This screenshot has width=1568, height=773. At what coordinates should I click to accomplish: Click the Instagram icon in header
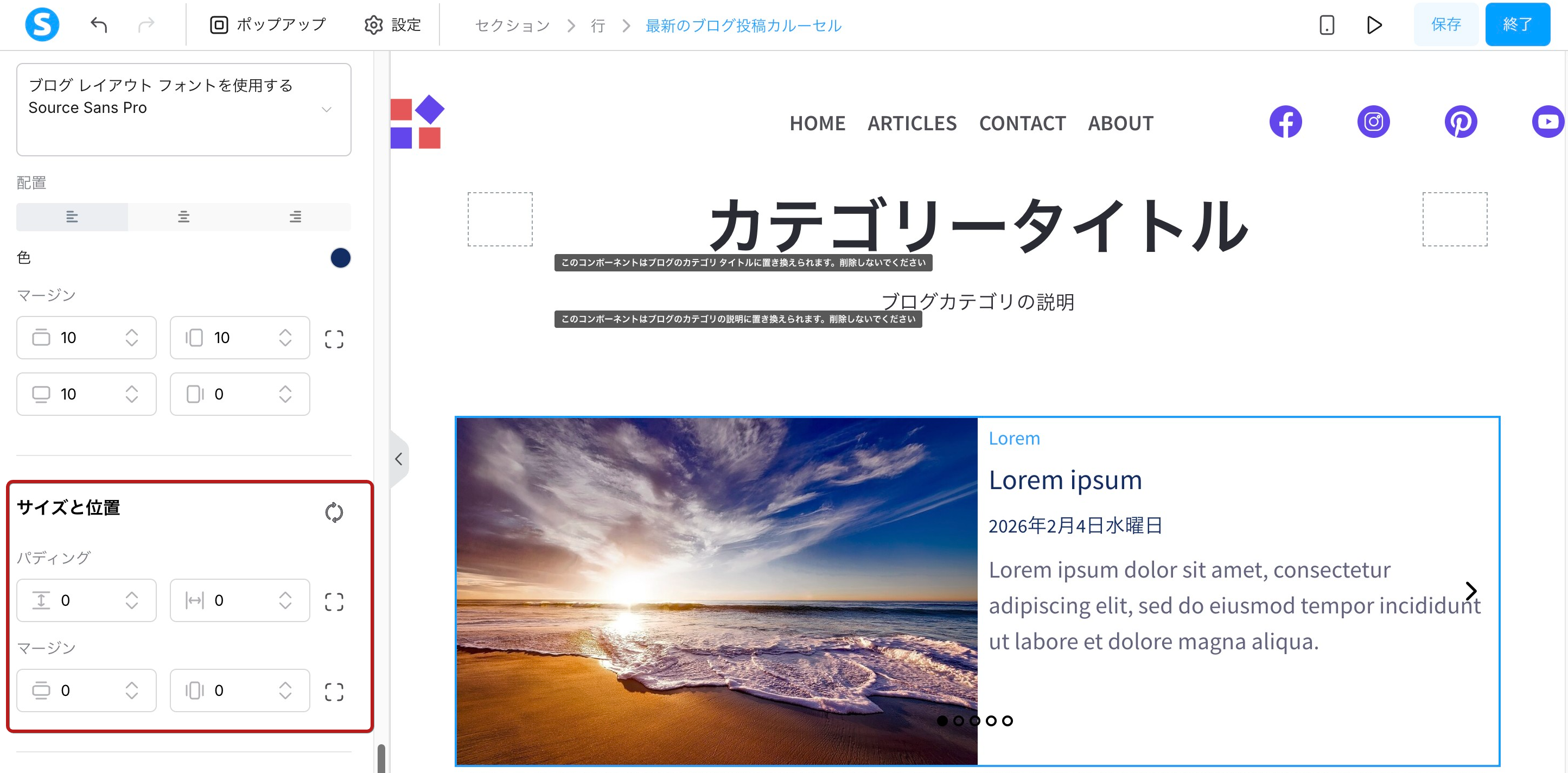pos(1373,122)
